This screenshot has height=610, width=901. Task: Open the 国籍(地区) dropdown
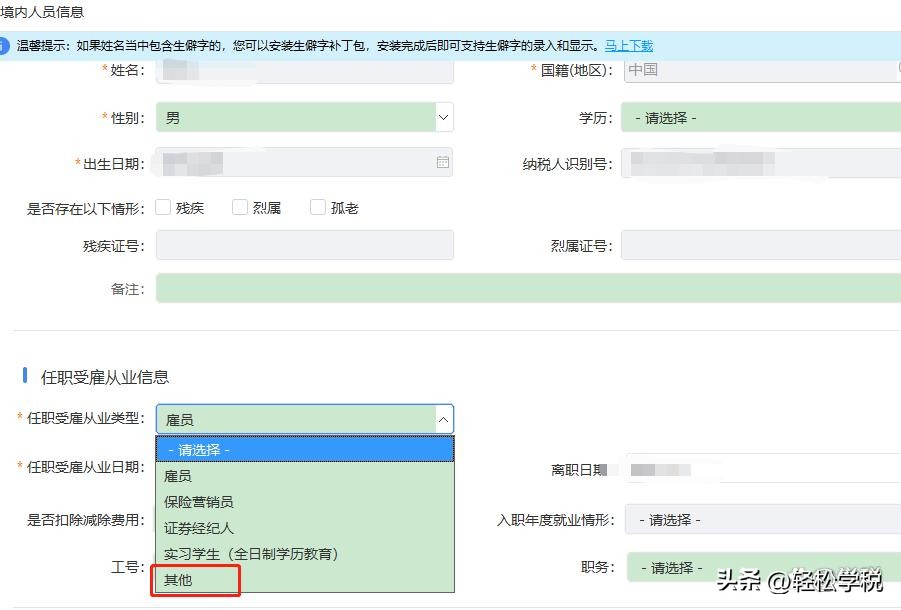(x=760, y=70)
